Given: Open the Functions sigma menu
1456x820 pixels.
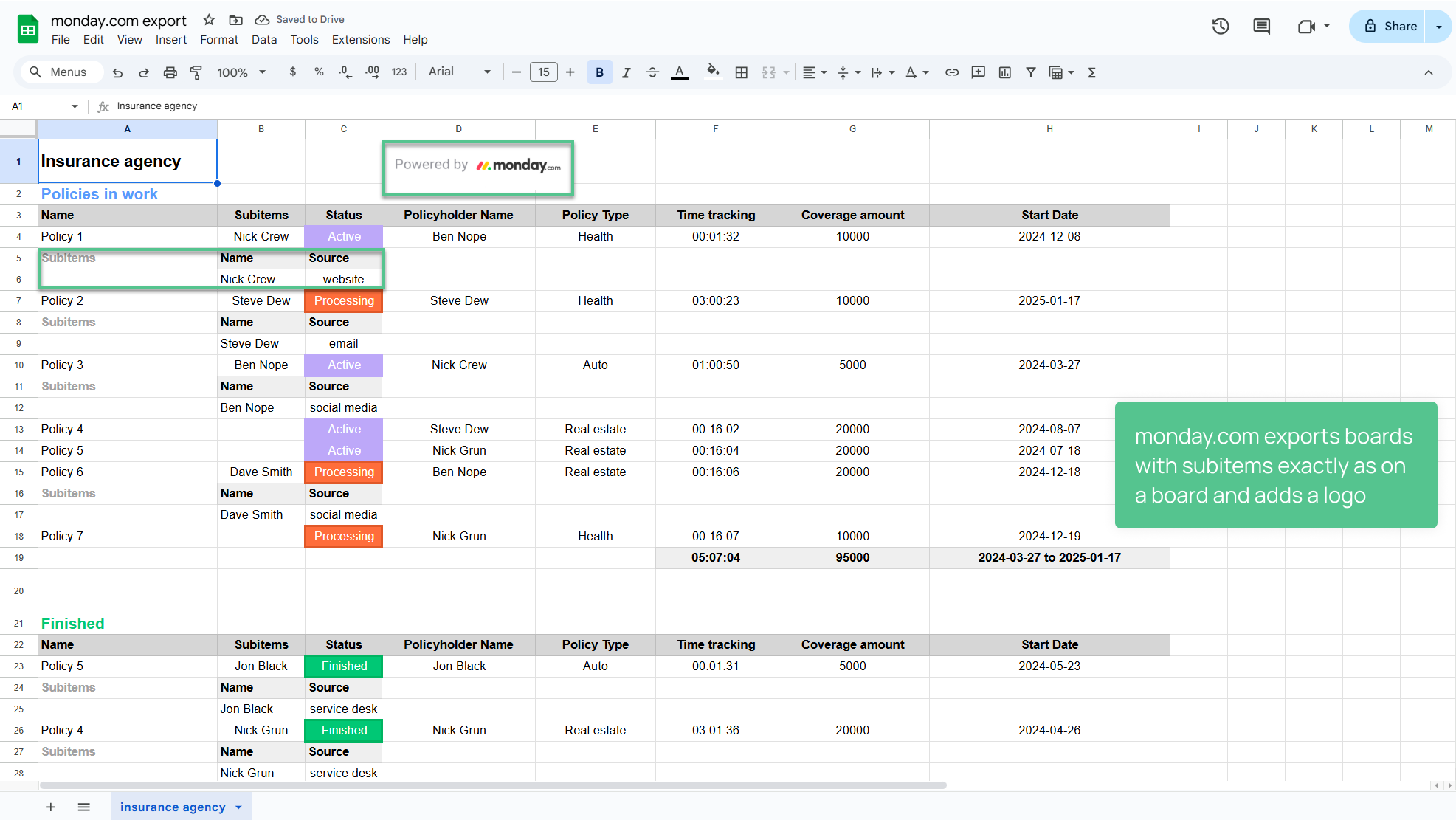Looking at the screenshot, I should pos(1092,72).
